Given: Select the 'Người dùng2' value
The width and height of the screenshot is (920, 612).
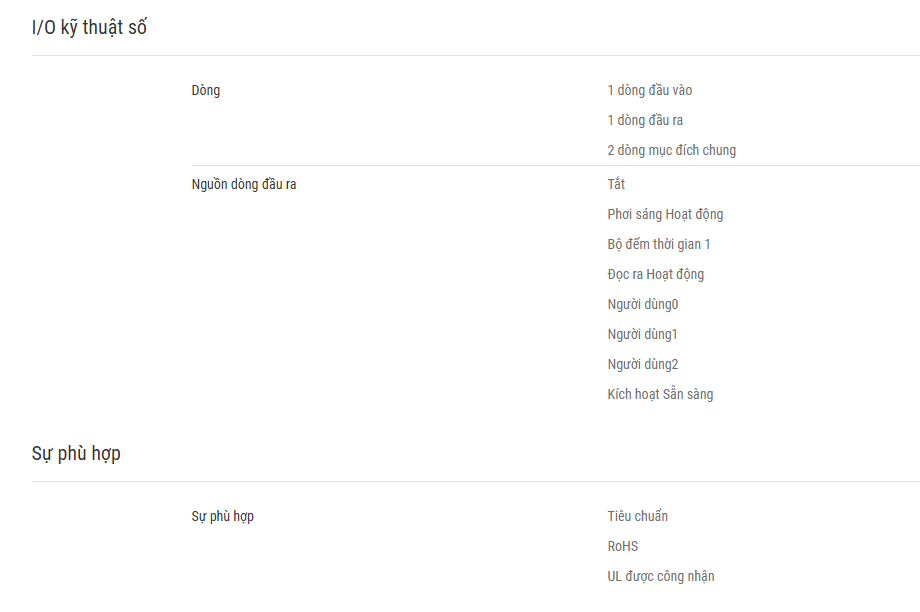Looking at the screenshot, I should point(642,364).
